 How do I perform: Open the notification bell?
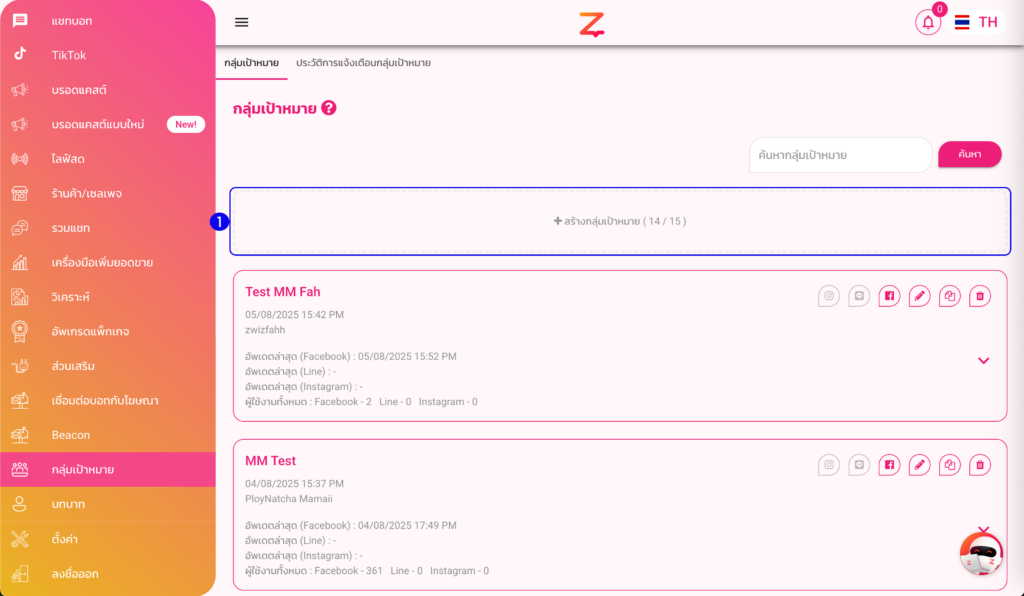coord(928,22)
